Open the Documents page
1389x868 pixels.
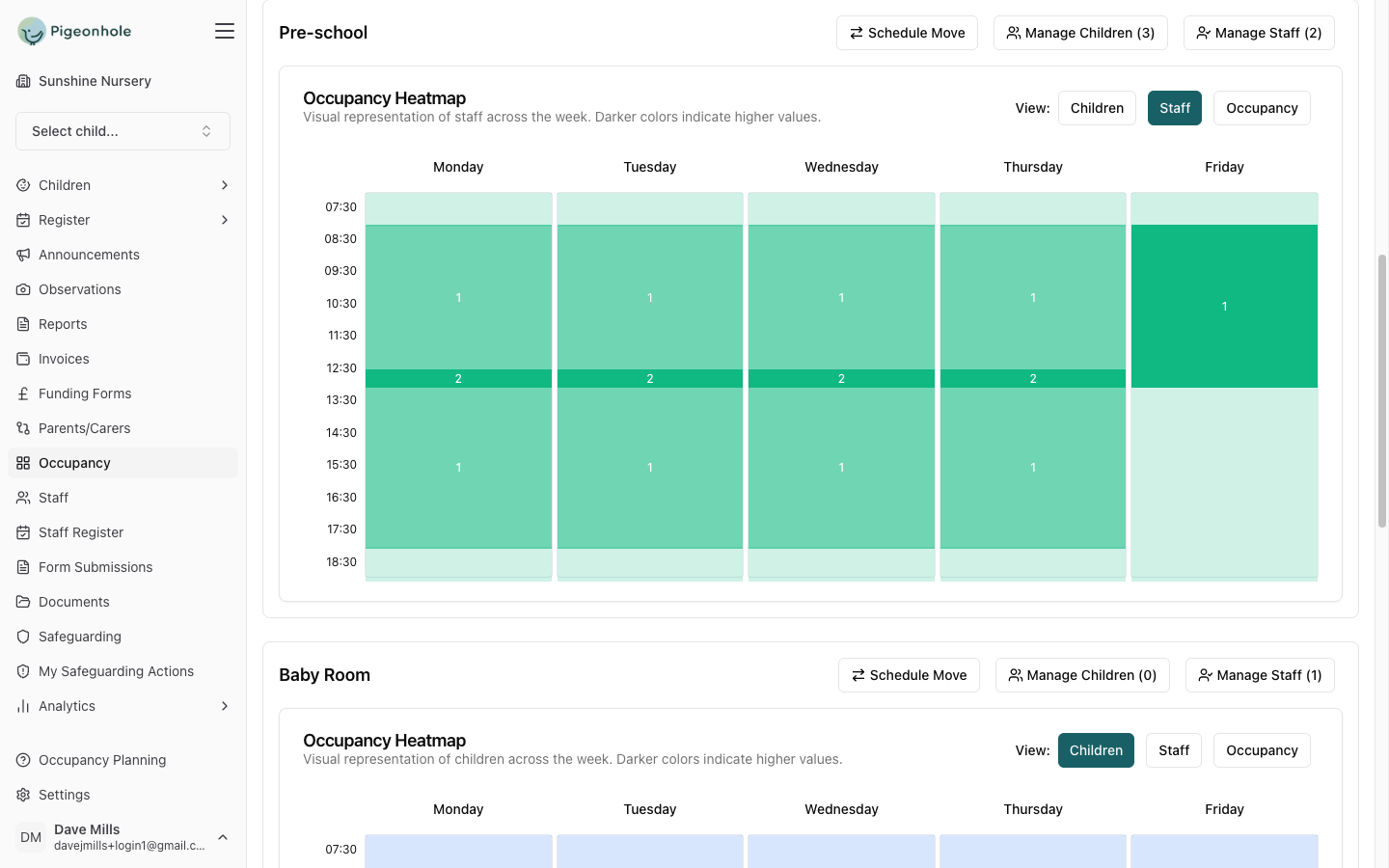pyautogui.click(x=123, y=602)
